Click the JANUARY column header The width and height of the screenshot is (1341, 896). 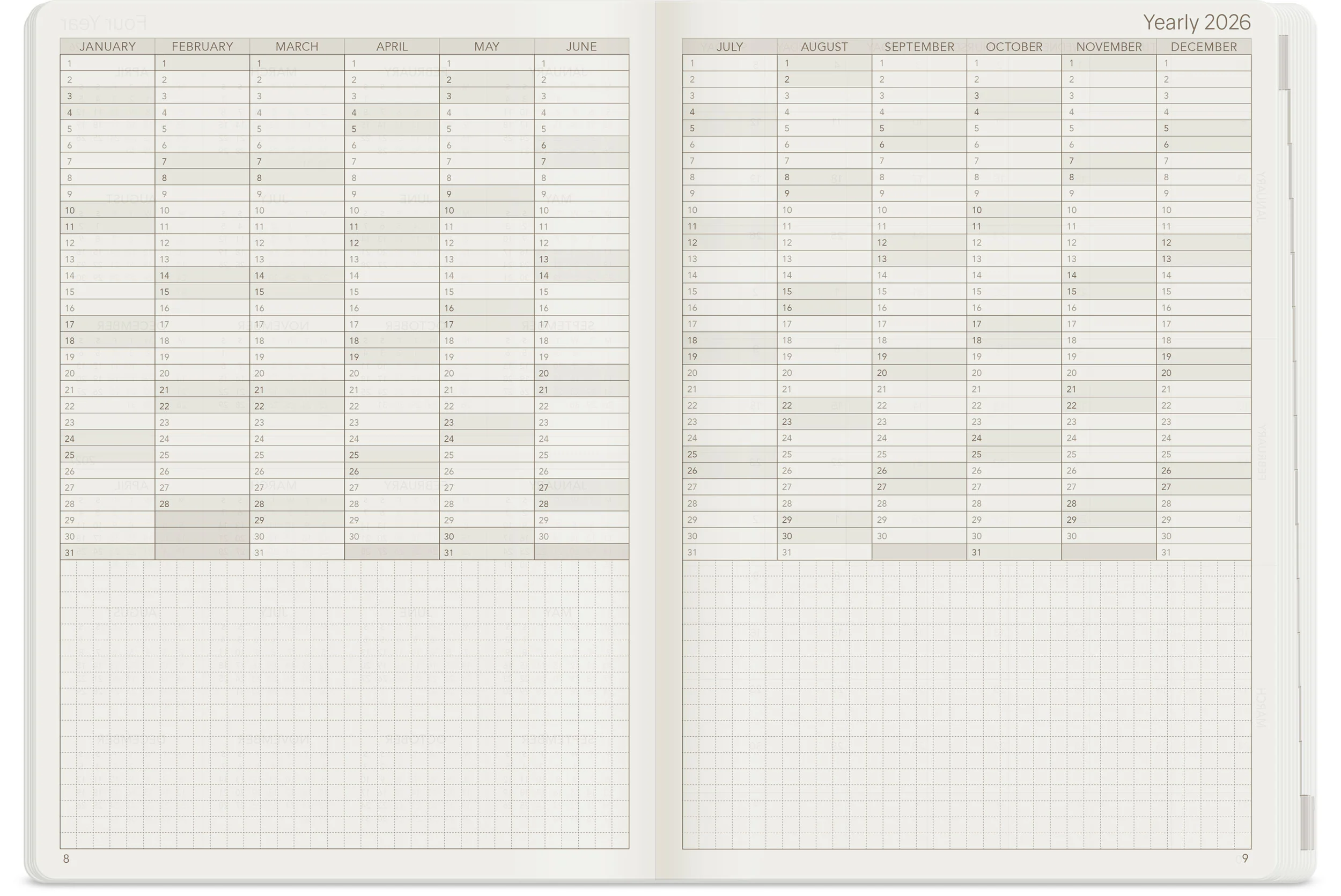(107, 46)
